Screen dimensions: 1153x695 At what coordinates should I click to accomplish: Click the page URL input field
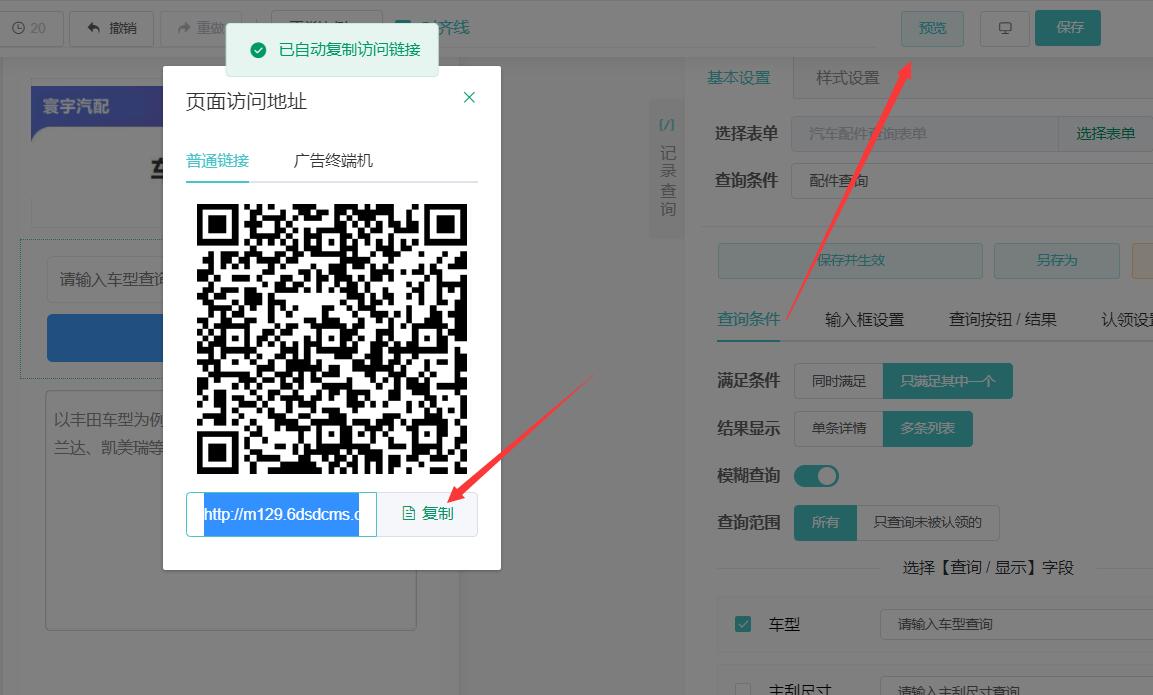281,514
